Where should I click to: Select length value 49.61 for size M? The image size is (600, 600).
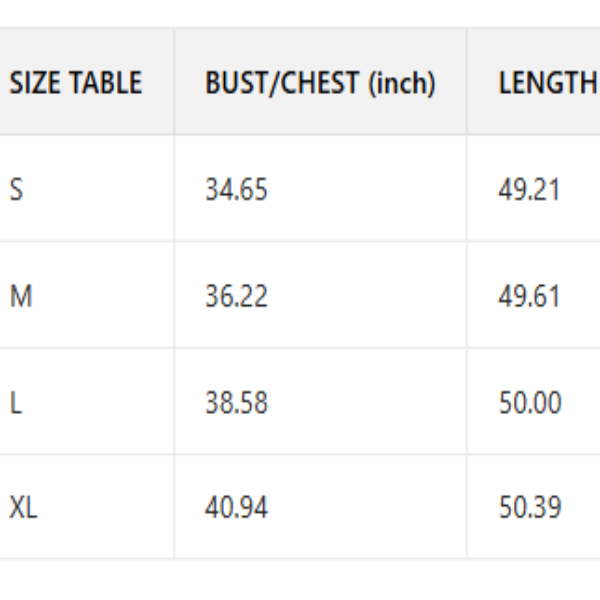(529, 296)
